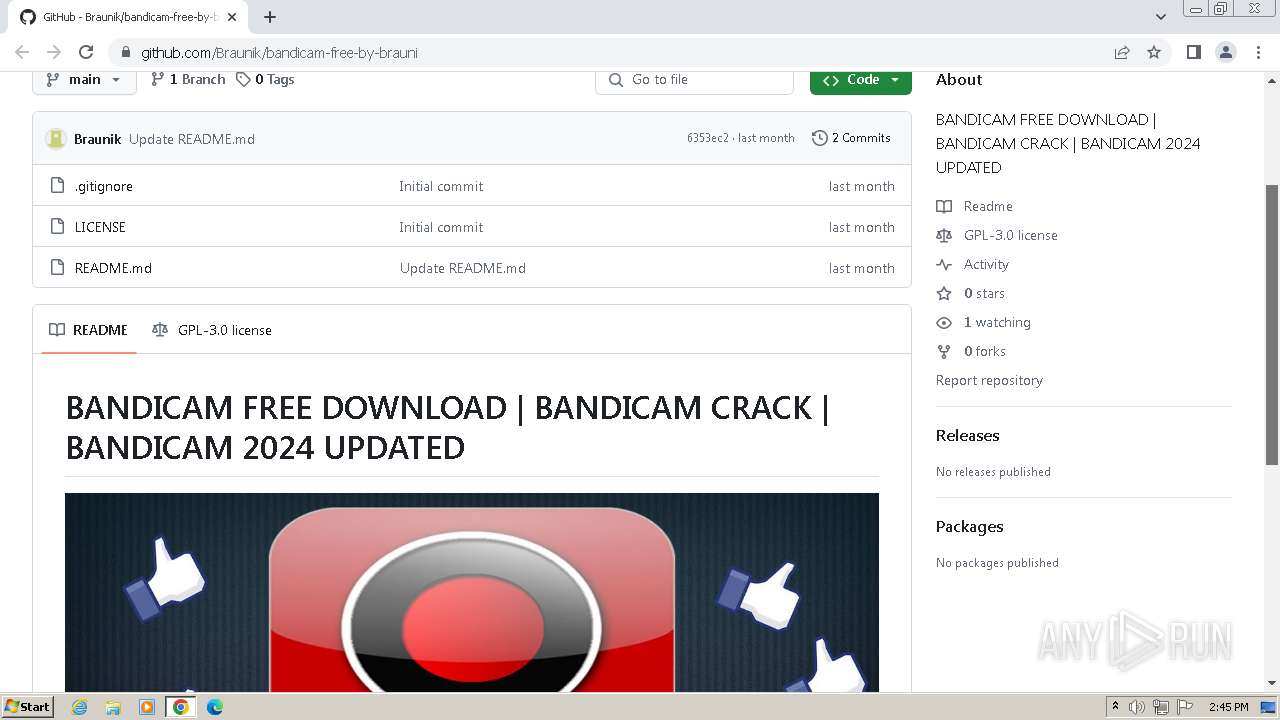View the 0 forks link
The height and width of the screenshot is (720, 1280).
tap(971, 351)
